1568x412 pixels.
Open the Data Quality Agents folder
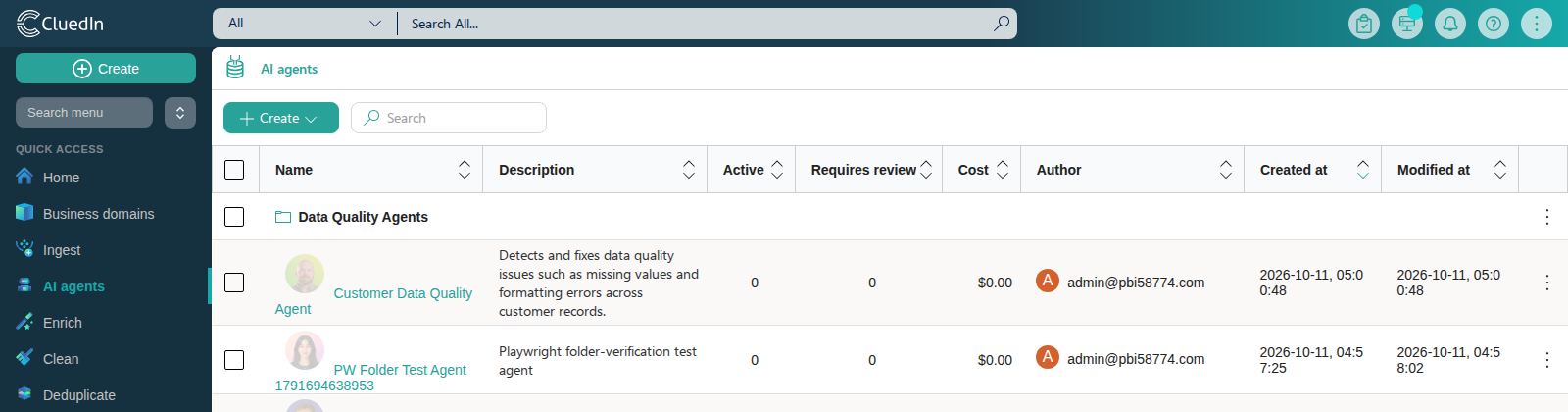click(363, 217)
